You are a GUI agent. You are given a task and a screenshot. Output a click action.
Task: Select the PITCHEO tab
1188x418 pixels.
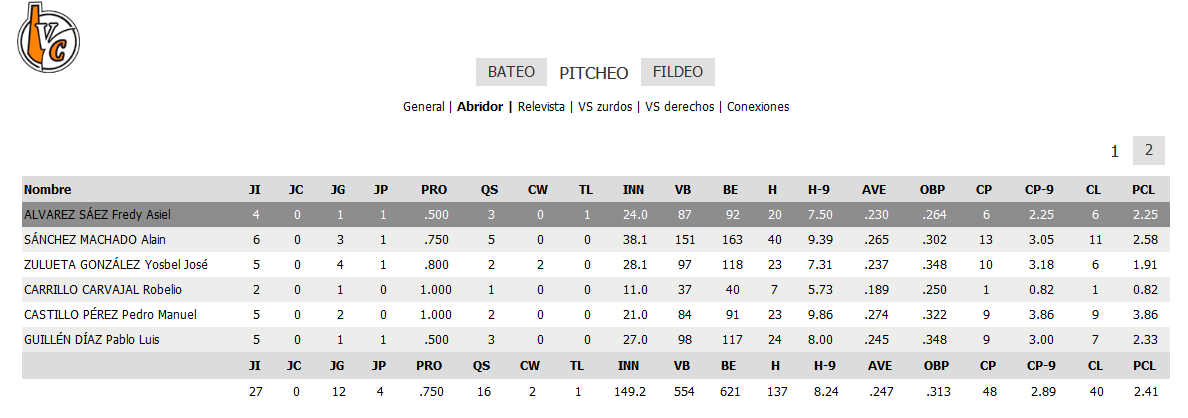point(594,72)
